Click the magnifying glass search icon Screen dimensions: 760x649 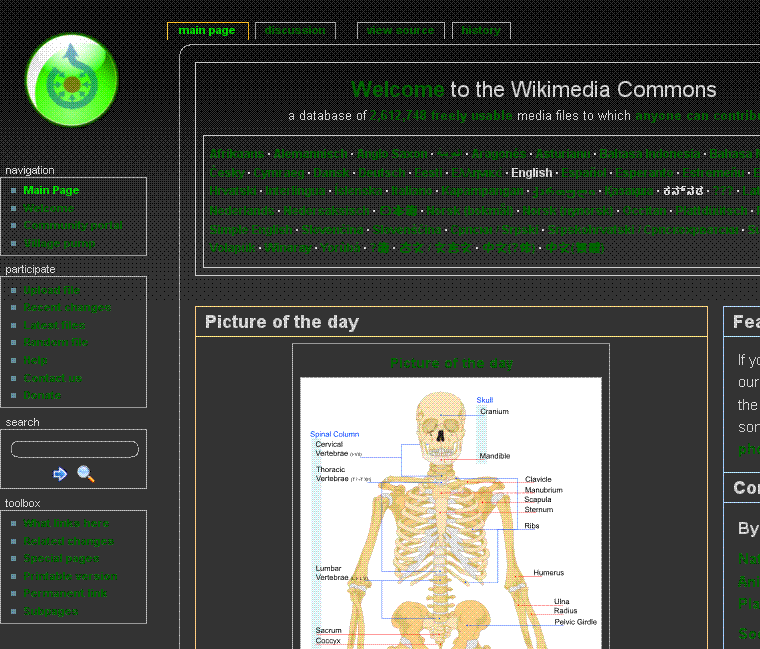point(86,474)
